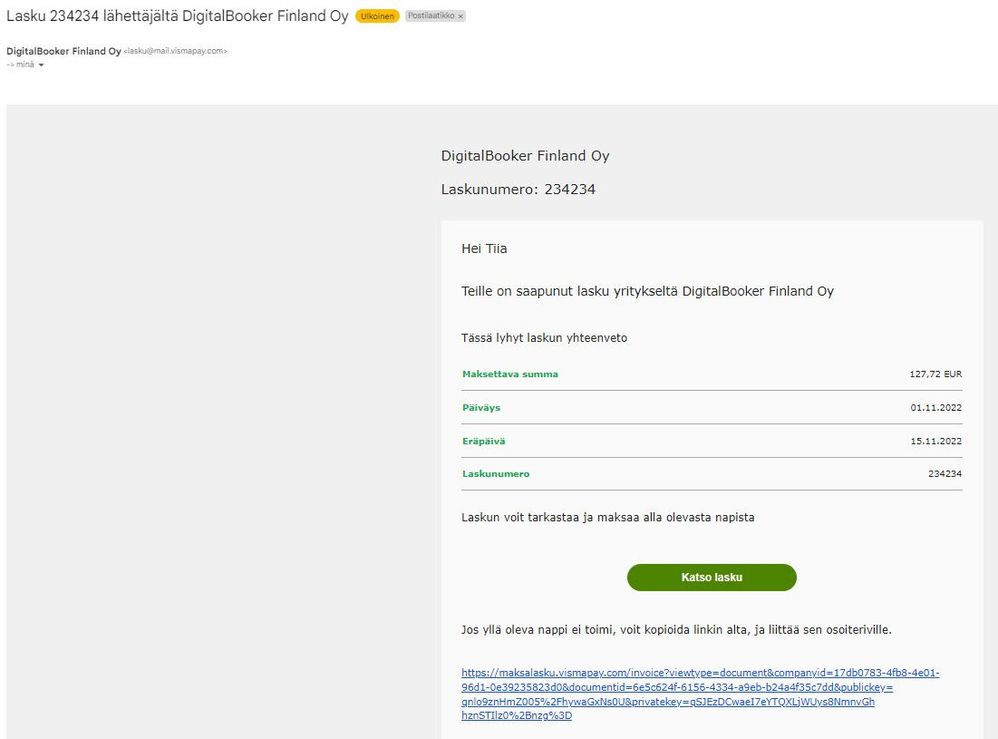Click the sender address lasku@mail.vismapay.com
The height and width of the screenshot is (739, 998).
click(175, 51)
